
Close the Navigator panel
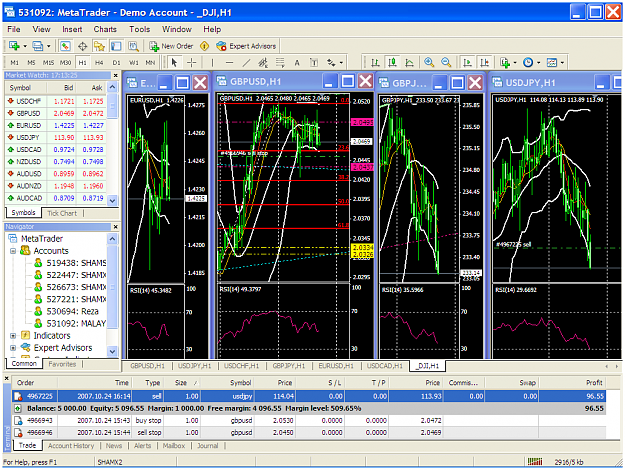coord(116,226)
